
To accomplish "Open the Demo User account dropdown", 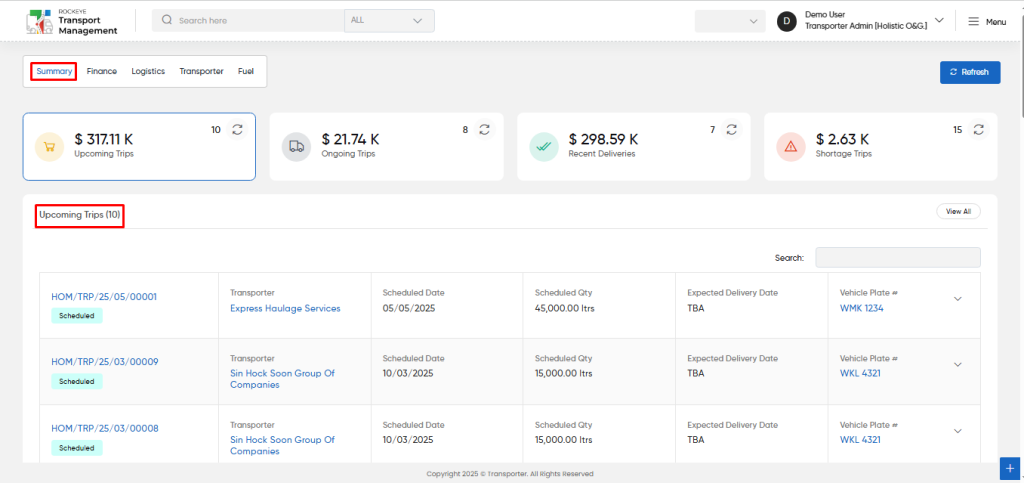I will coord(939,20).
